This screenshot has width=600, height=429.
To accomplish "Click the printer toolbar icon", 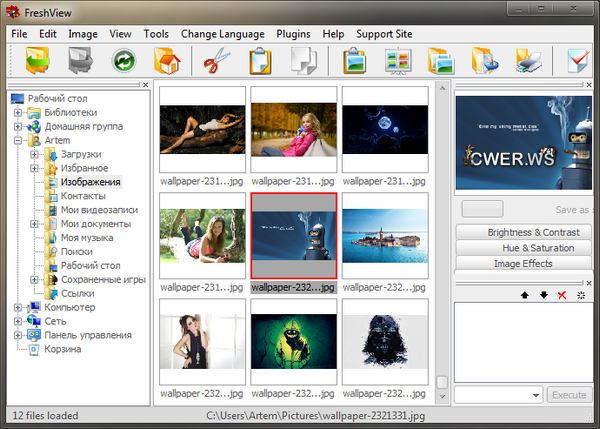I will coord(528,62).
